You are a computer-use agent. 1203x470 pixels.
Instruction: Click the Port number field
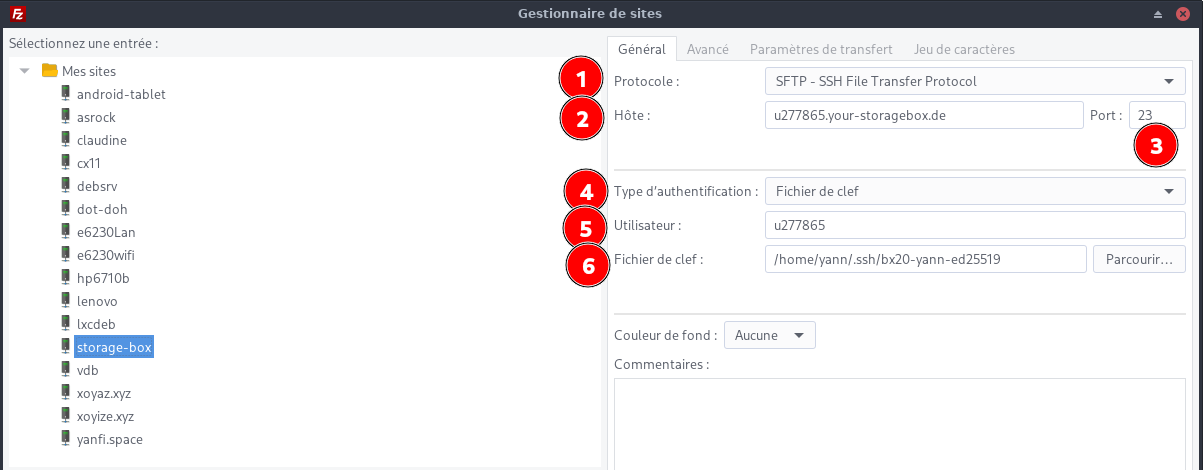coord(1156,115)
